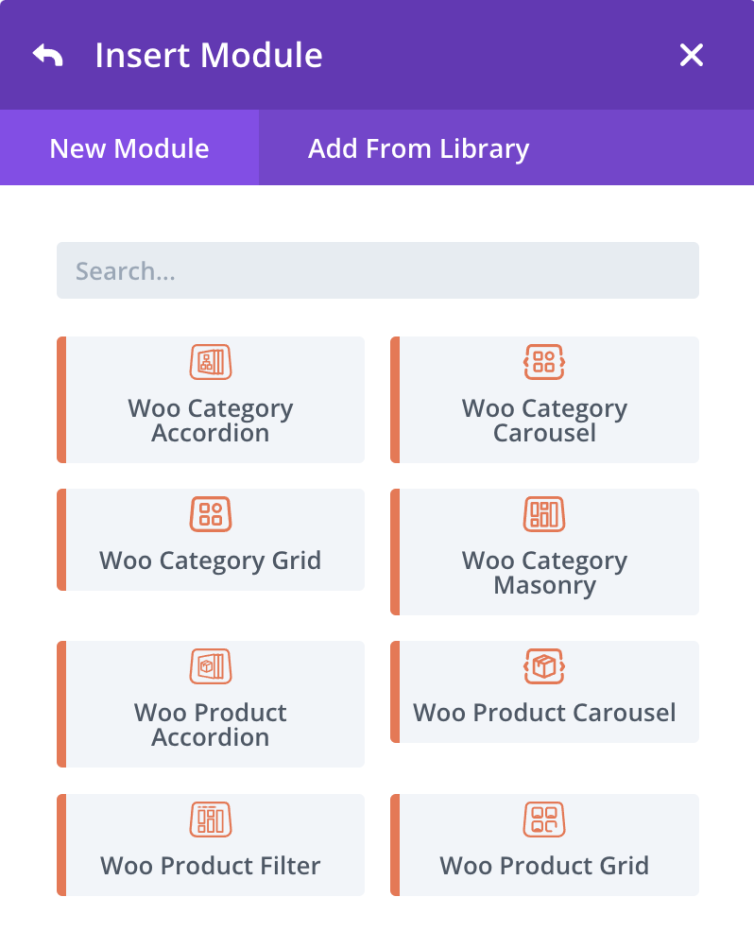Click the Woo Product Grid icon
754x949 pixels.
coord(544,818)
